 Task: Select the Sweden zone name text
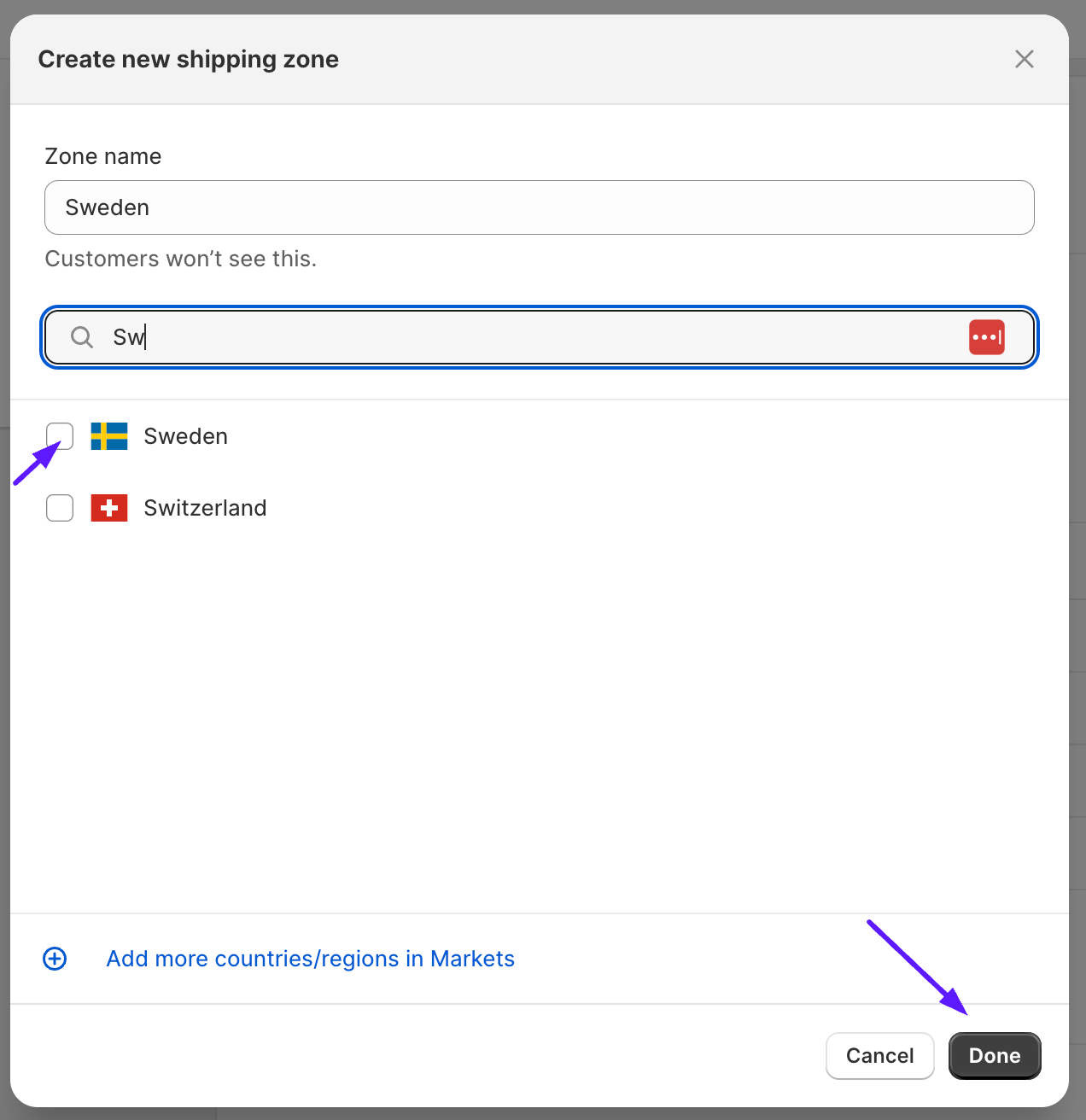point(106,207)
